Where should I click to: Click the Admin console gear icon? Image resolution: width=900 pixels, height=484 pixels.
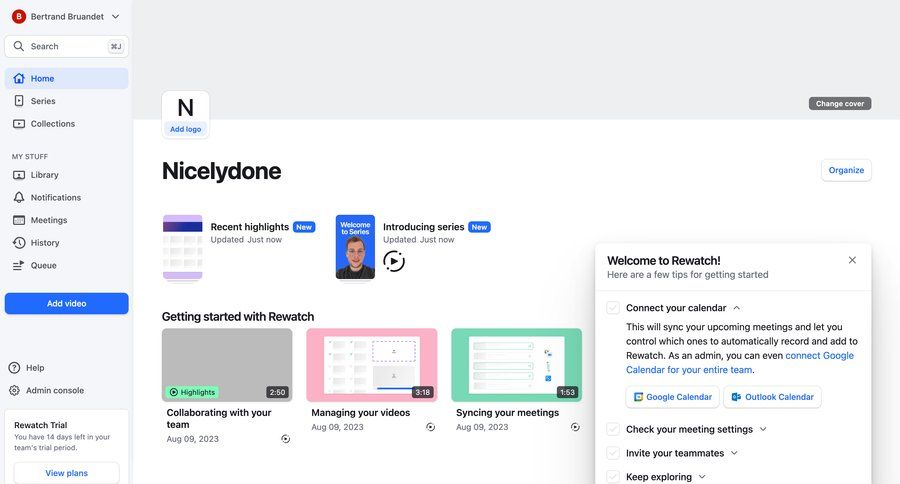click(14, 390)
